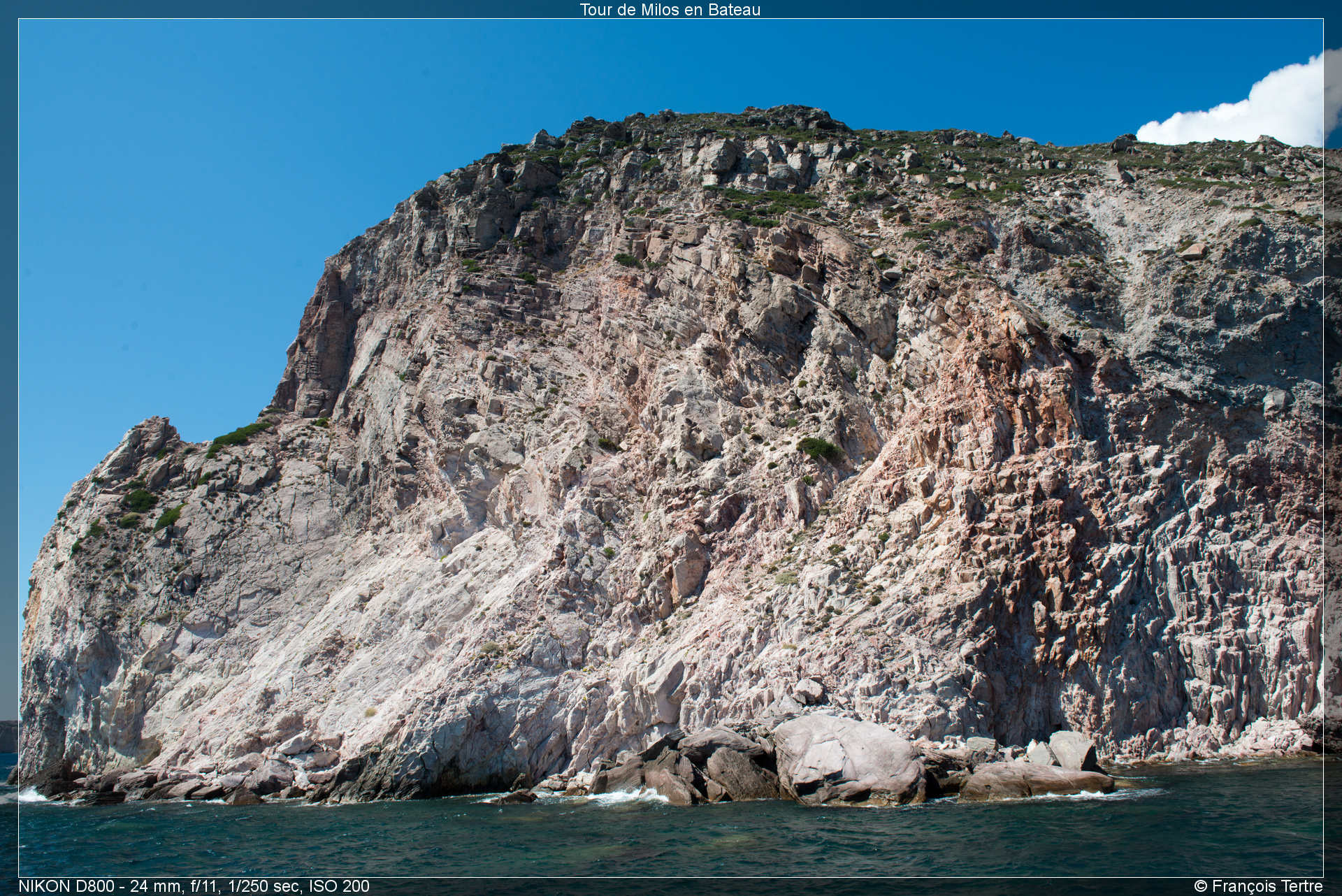Click the title 'Tour de Milos en Bateau'
The width and height of the screenshot is (1342, 896).
pyautogui.click(x=670, y=10)
